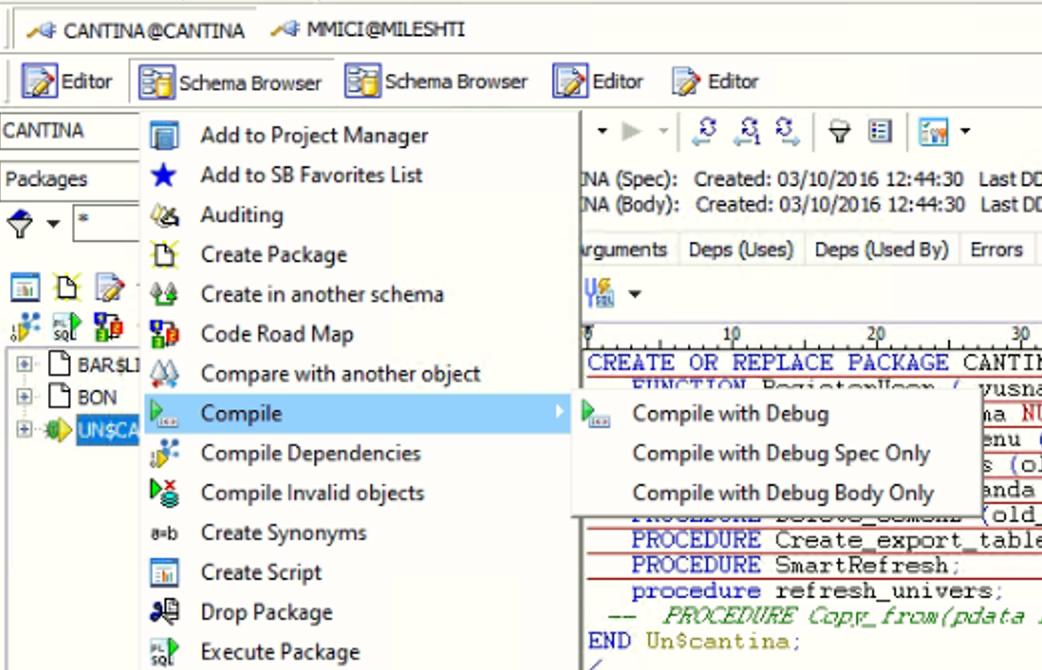This screenshot has width=1042, height=670.
Task: Expand the BON package tree node
Action: [x=24, y=397]
